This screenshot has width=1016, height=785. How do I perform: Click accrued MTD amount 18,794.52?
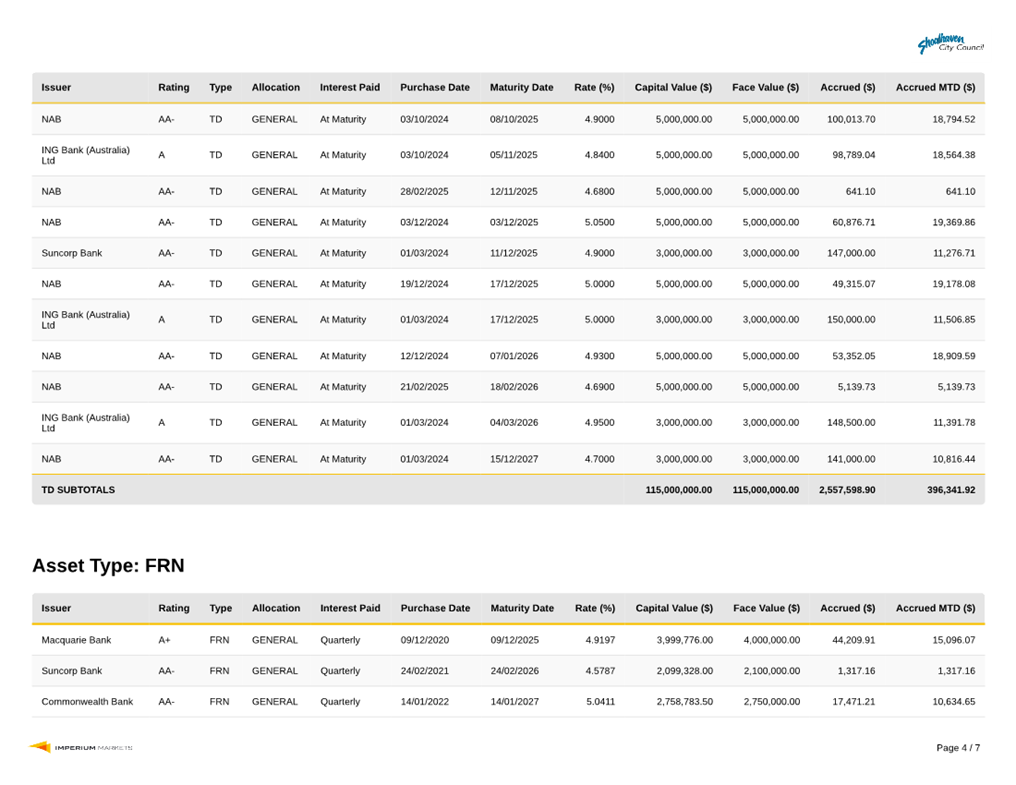tap(953, 119)
